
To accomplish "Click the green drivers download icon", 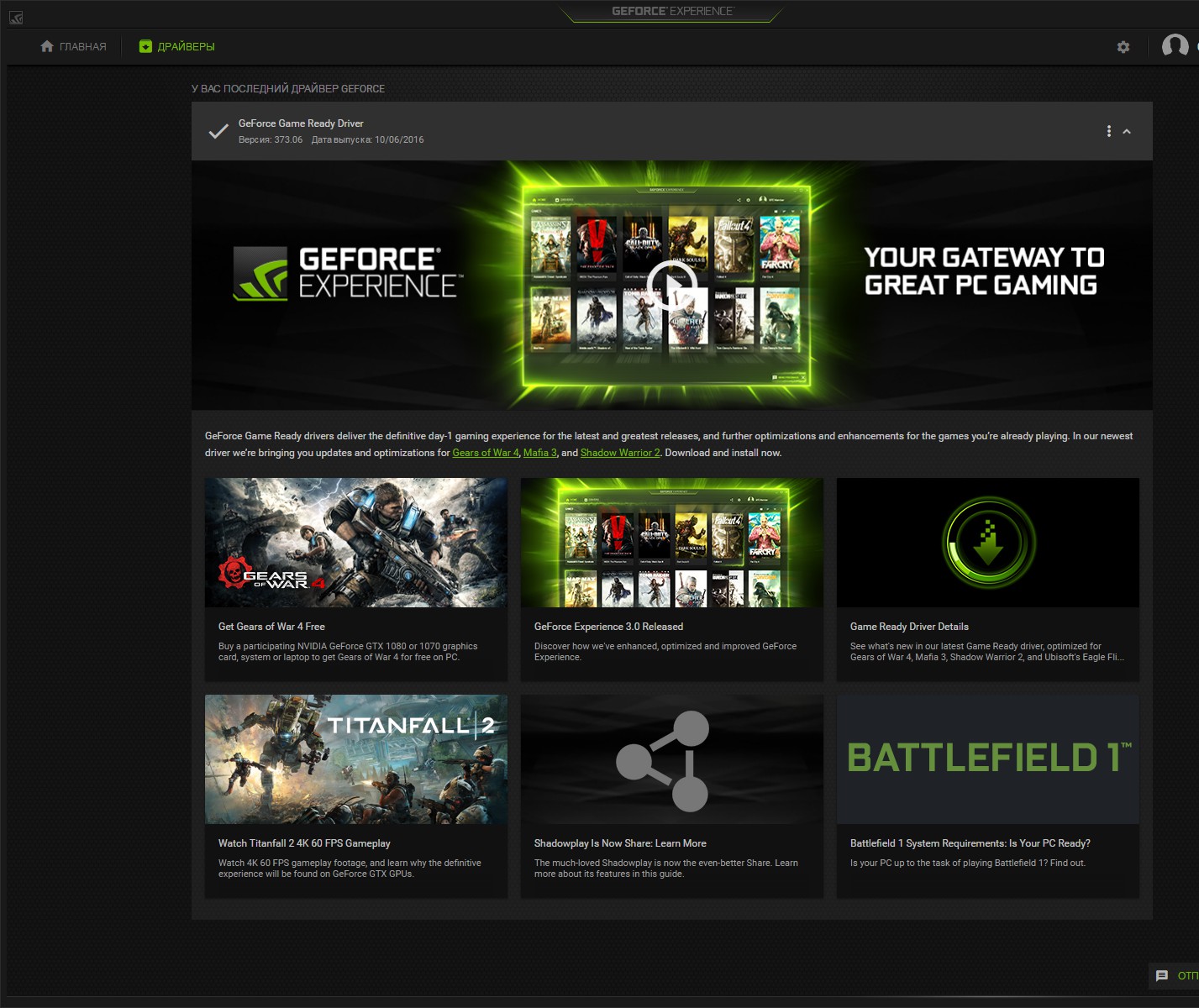I will pyautogui.click(x=145, y=46).
